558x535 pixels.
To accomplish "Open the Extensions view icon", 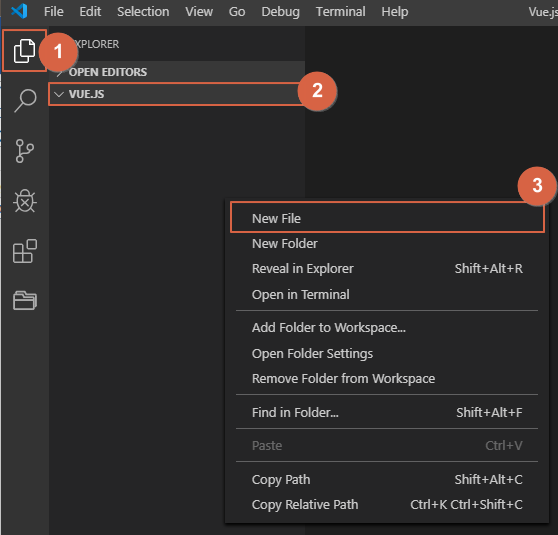I will (25, 251).
